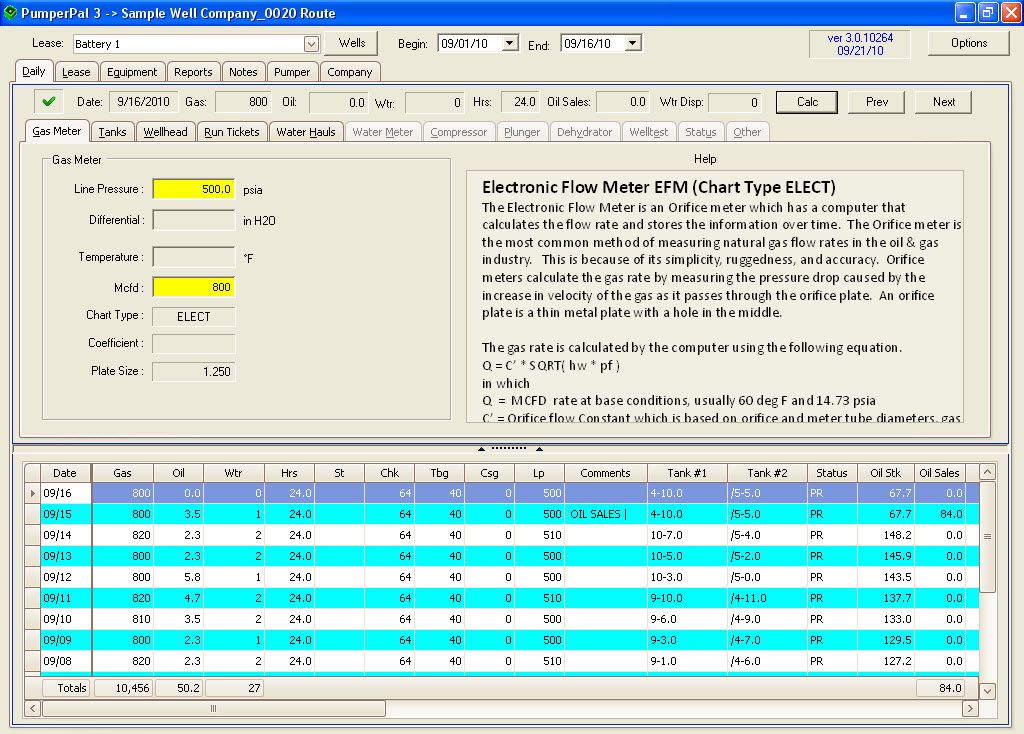Image resolution: width=1024 pixels, height=734 pixels.
Task: Select the Wellhead sub-tab
Action: 165,132
